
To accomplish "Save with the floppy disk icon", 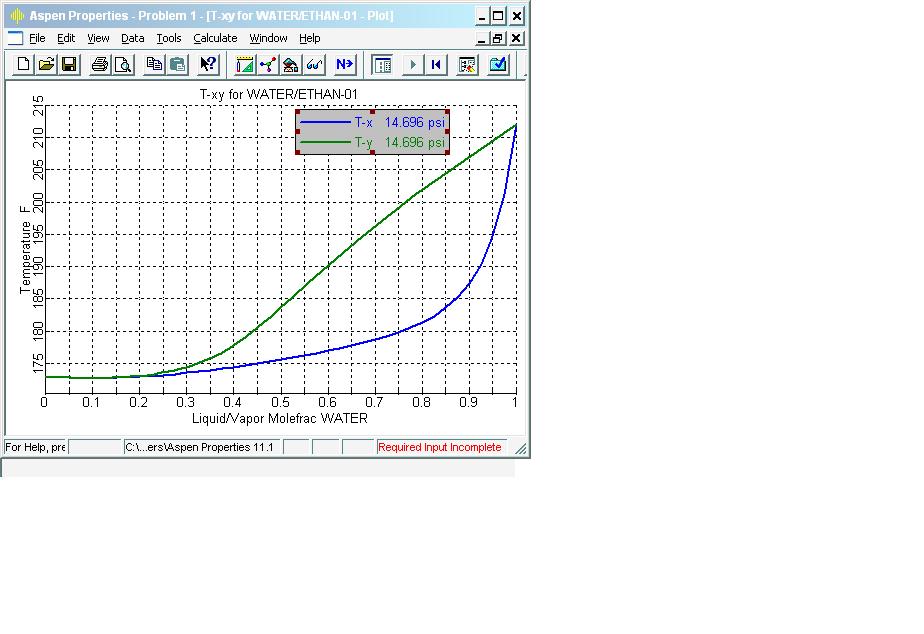I will pyautogui.click(x=69, y=64).
